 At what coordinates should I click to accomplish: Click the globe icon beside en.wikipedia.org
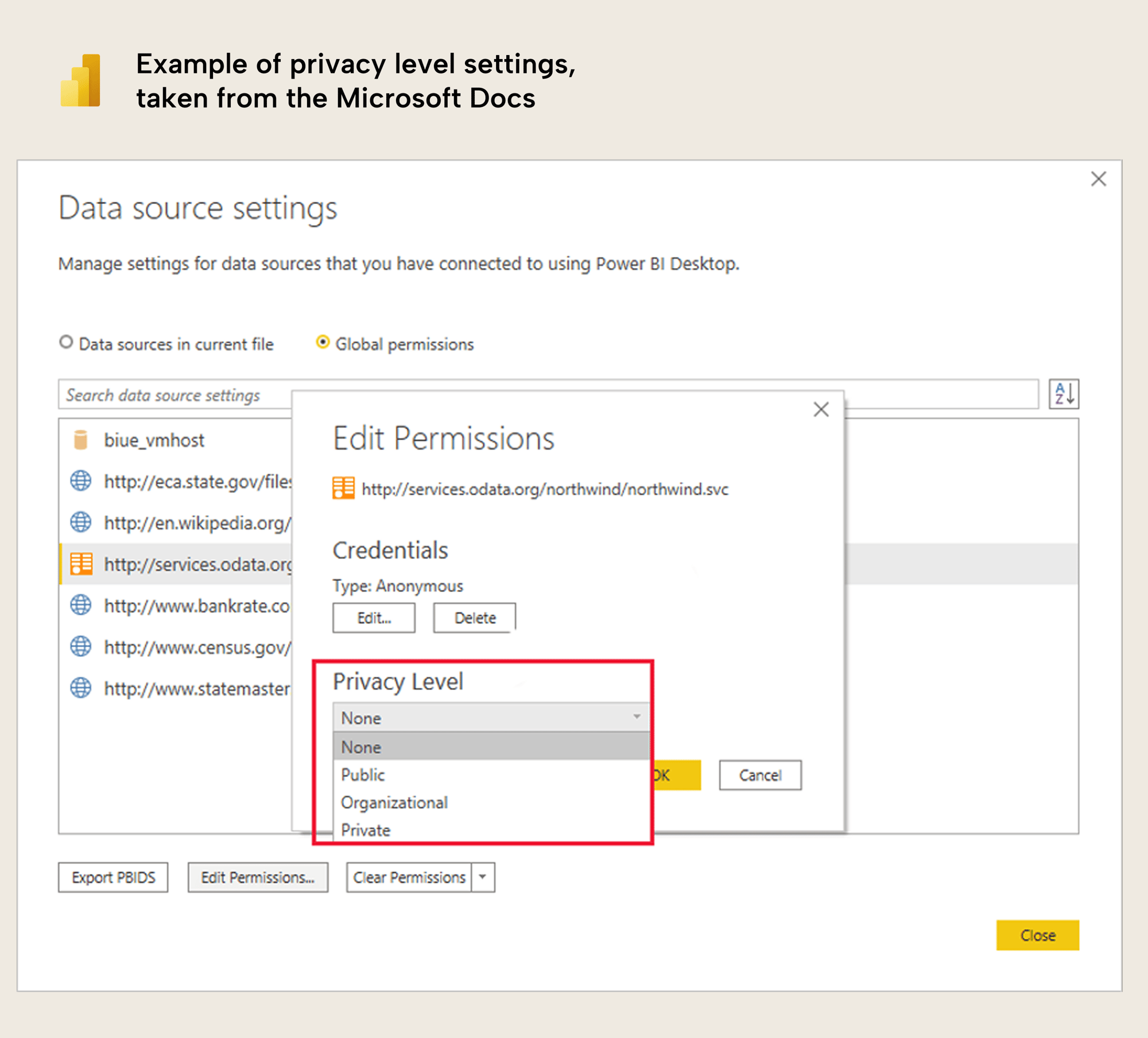(x=81, y=522)
